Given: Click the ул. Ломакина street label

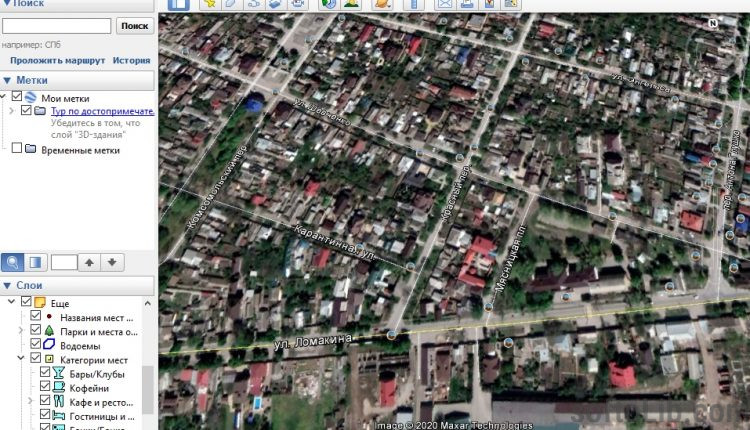Looking at the screenshot, I should click(x=314, y=342).
